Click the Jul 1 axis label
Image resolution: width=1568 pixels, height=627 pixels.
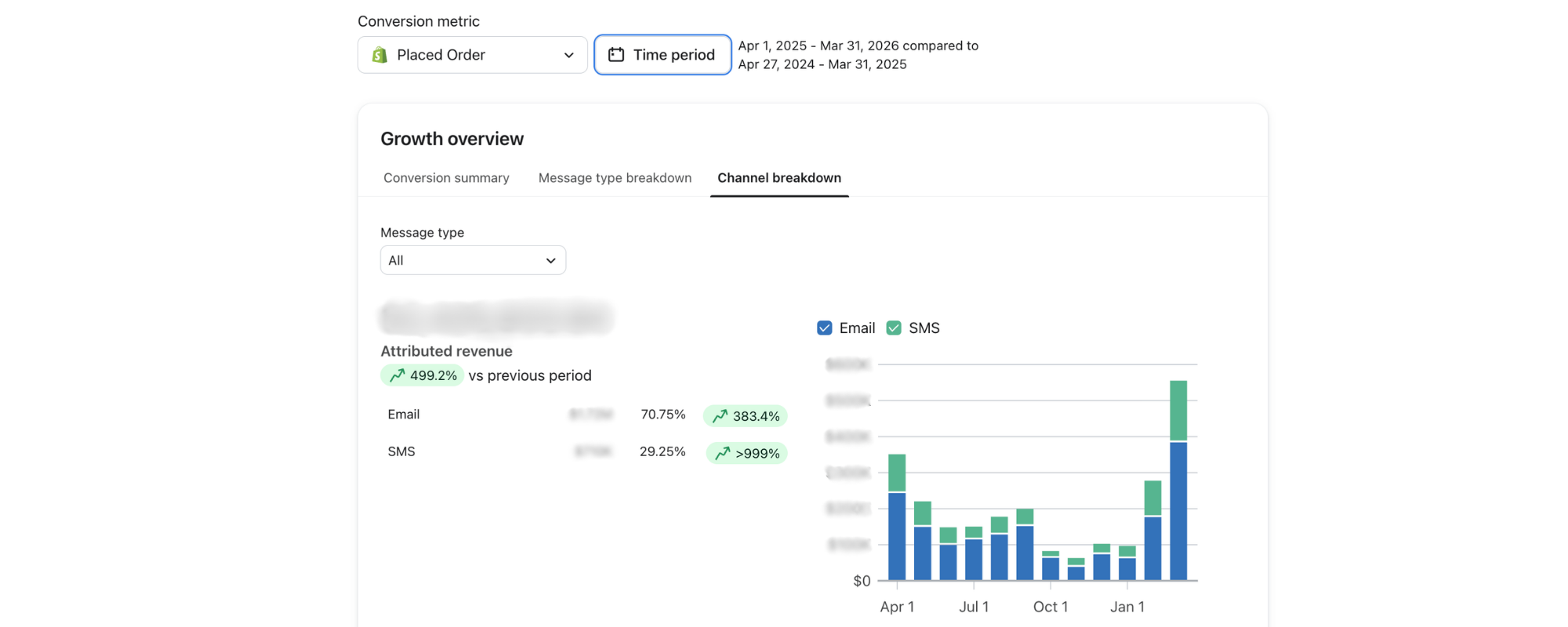click(x=974, y=607)
